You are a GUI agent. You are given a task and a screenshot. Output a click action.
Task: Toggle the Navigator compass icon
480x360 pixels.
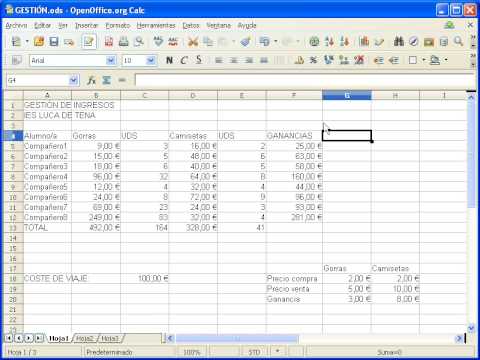pos(413,42)
